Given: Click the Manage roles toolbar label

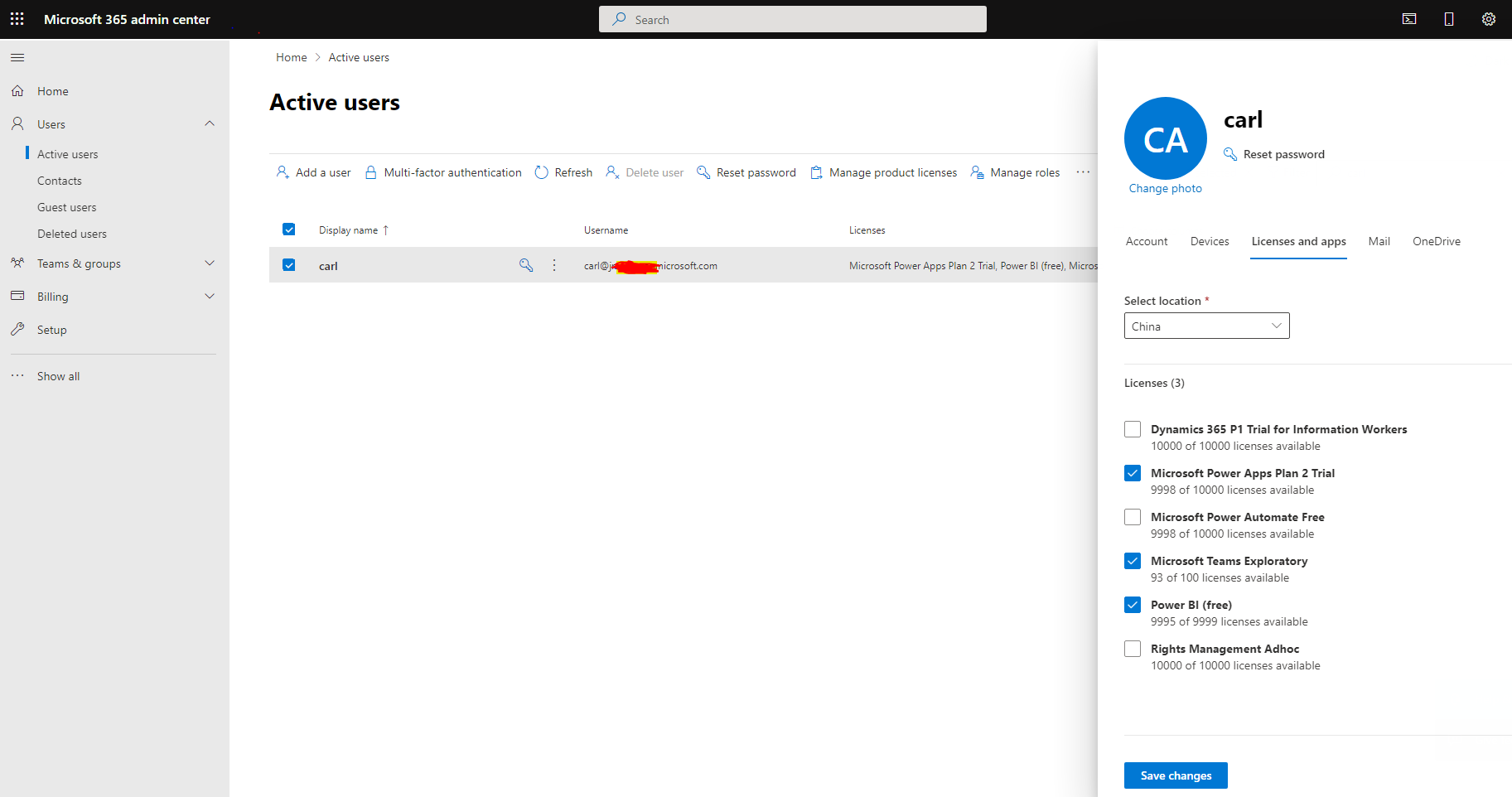Looking at the screenshot, I should 1025,172.
